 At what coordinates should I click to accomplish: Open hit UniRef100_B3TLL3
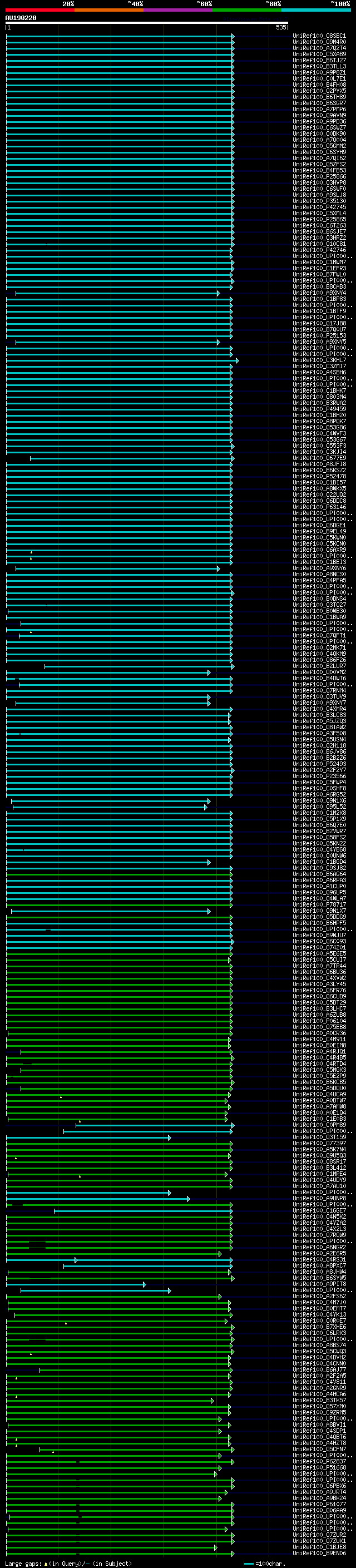click(319, 66)
